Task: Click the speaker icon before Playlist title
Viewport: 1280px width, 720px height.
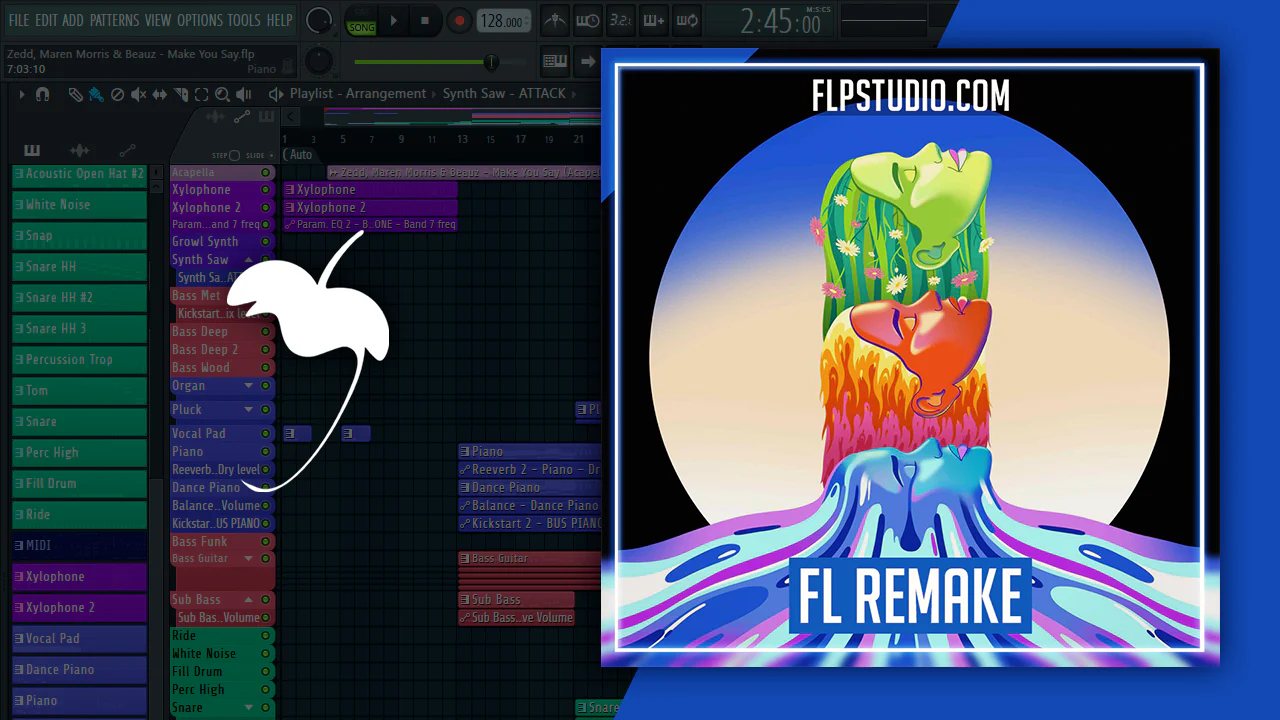Action: (x=276, y=94)
